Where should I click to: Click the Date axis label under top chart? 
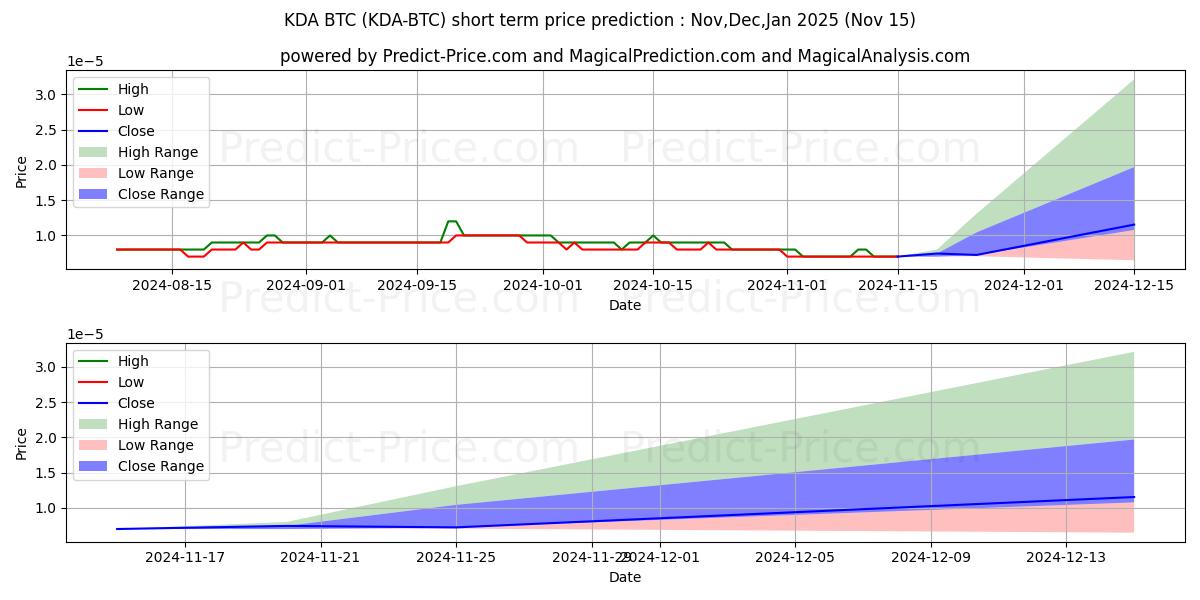click(625, 305)
